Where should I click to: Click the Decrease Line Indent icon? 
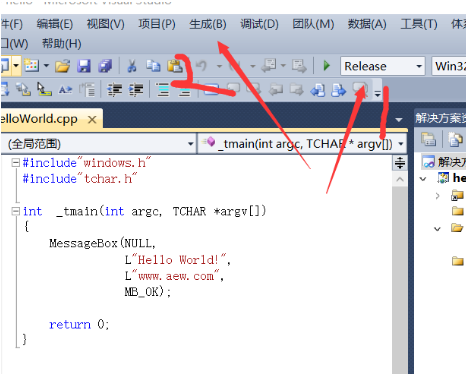click(115, 90)
